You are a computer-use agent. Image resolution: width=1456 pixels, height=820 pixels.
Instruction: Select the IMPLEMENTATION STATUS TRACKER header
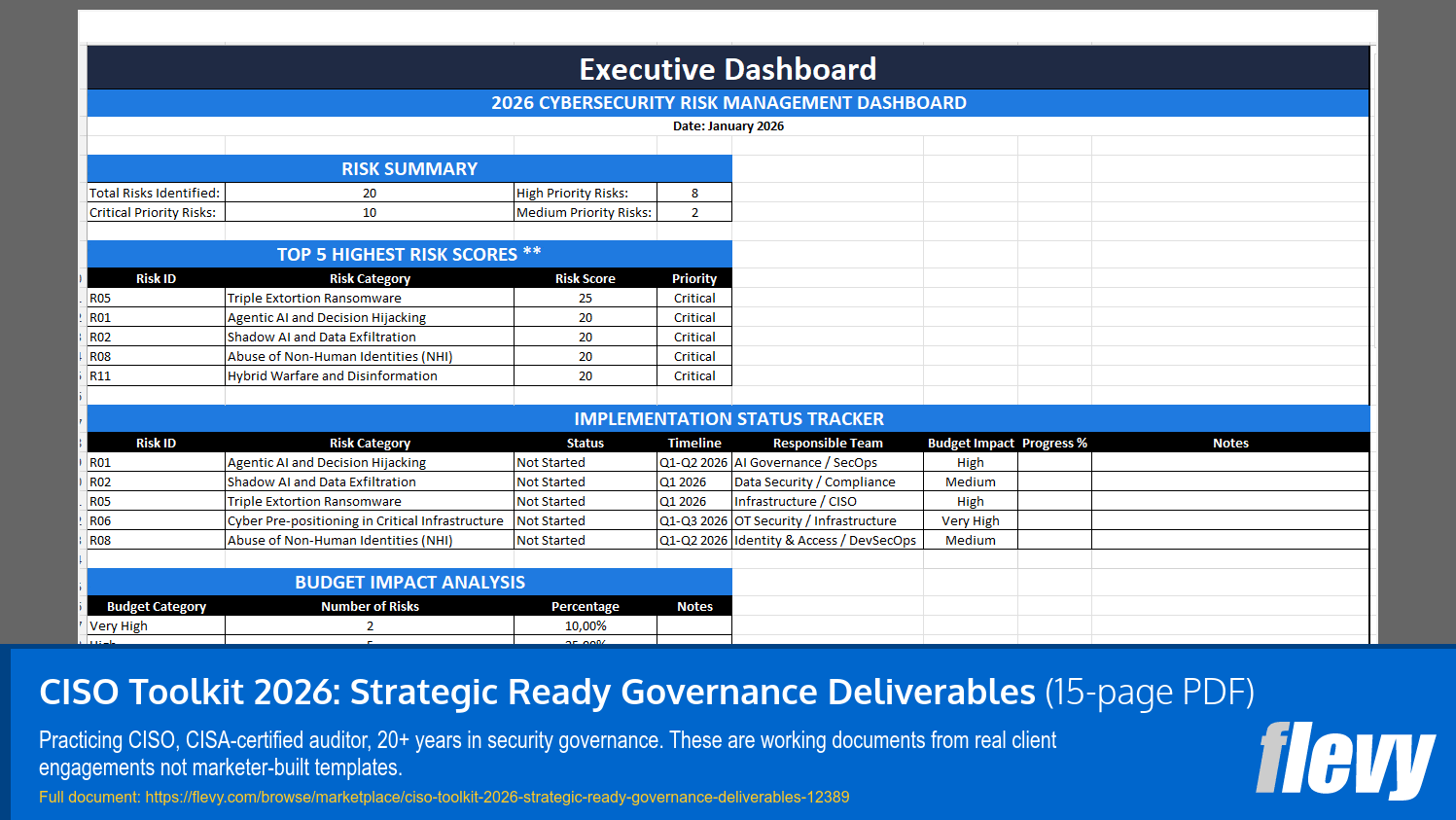click(x=728, y=418)
